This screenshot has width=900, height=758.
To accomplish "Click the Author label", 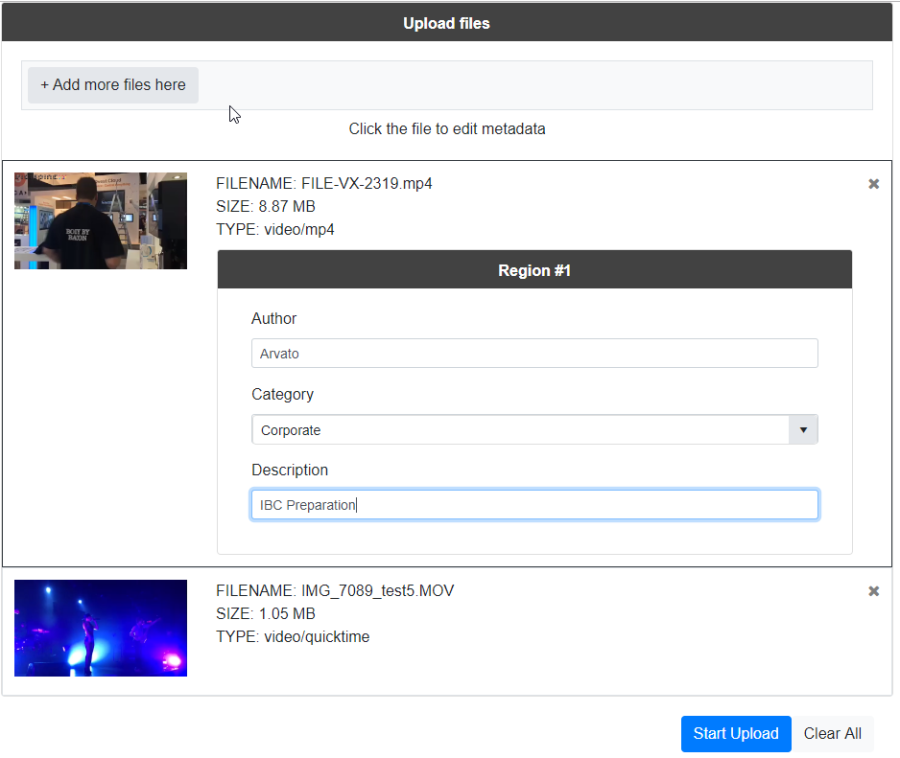I will tap(274, 319).
